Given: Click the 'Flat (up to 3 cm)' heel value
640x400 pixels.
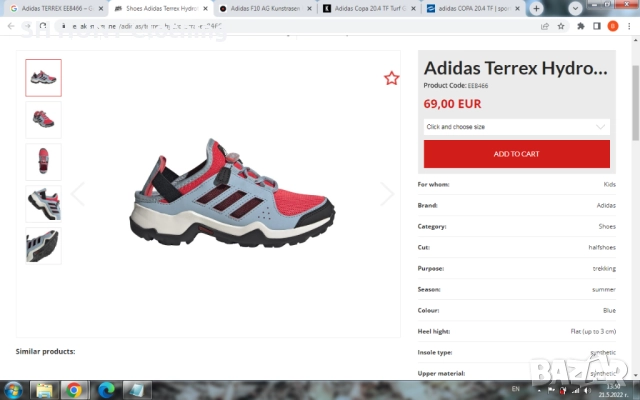Looking at the screenshot, I should (593, 331).
